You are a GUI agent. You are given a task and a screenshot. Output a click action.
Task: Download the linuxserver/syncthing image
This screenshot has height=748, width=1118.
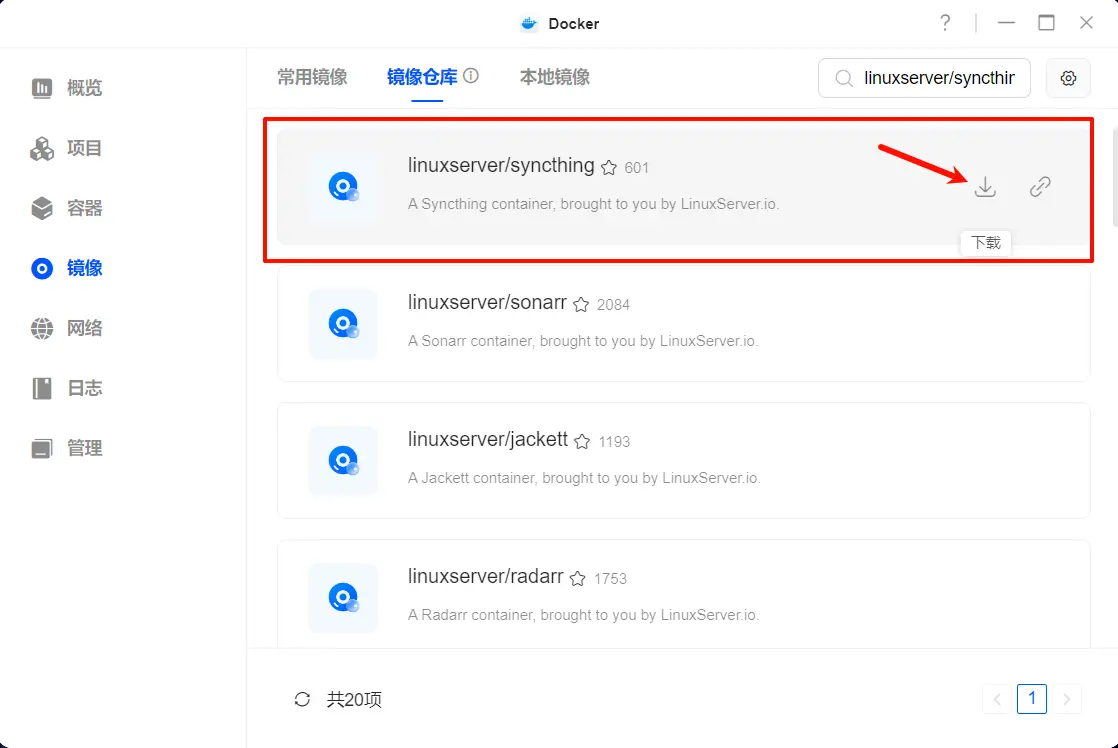click(x=985, y=187)
